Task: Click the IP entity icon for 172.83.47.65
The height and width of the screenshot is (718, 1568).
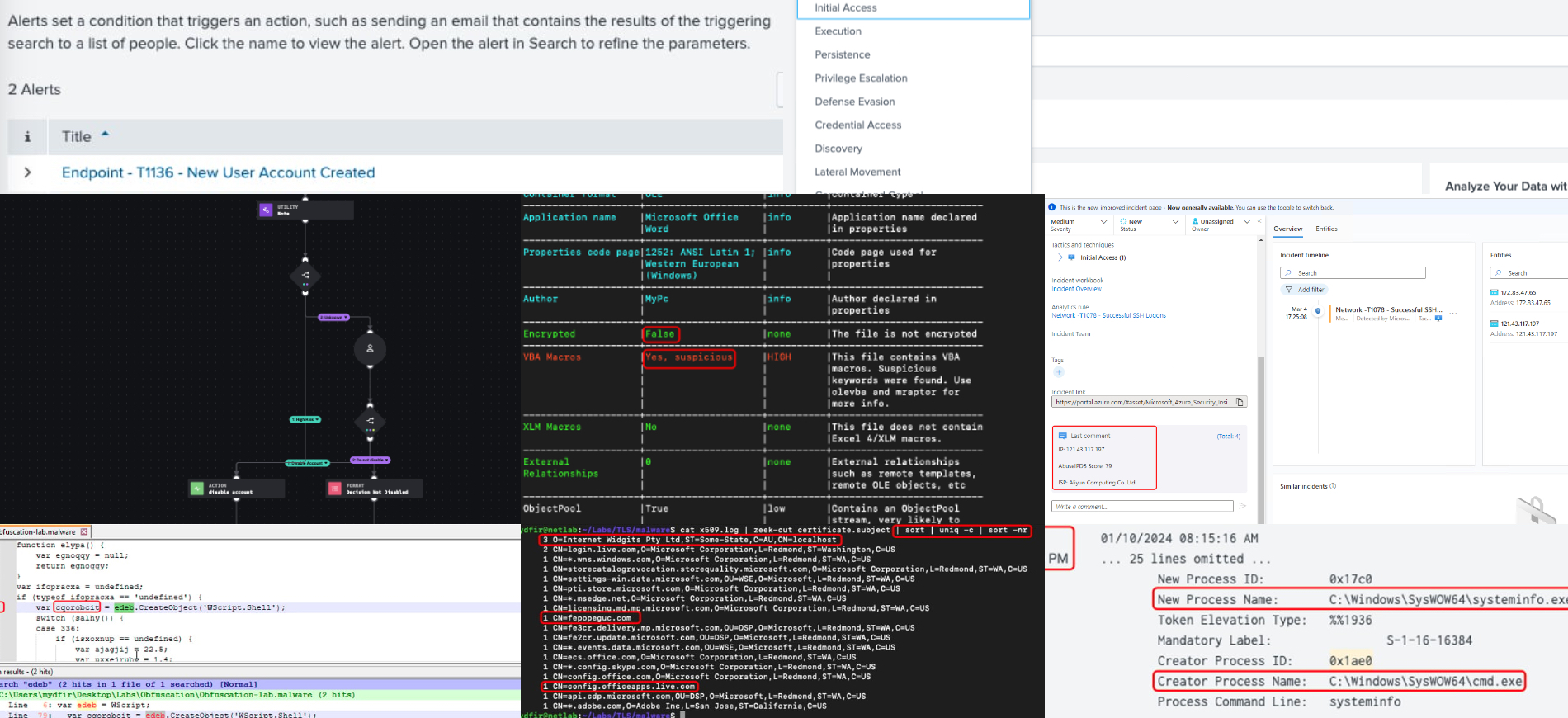Action: coord(1494,292)
